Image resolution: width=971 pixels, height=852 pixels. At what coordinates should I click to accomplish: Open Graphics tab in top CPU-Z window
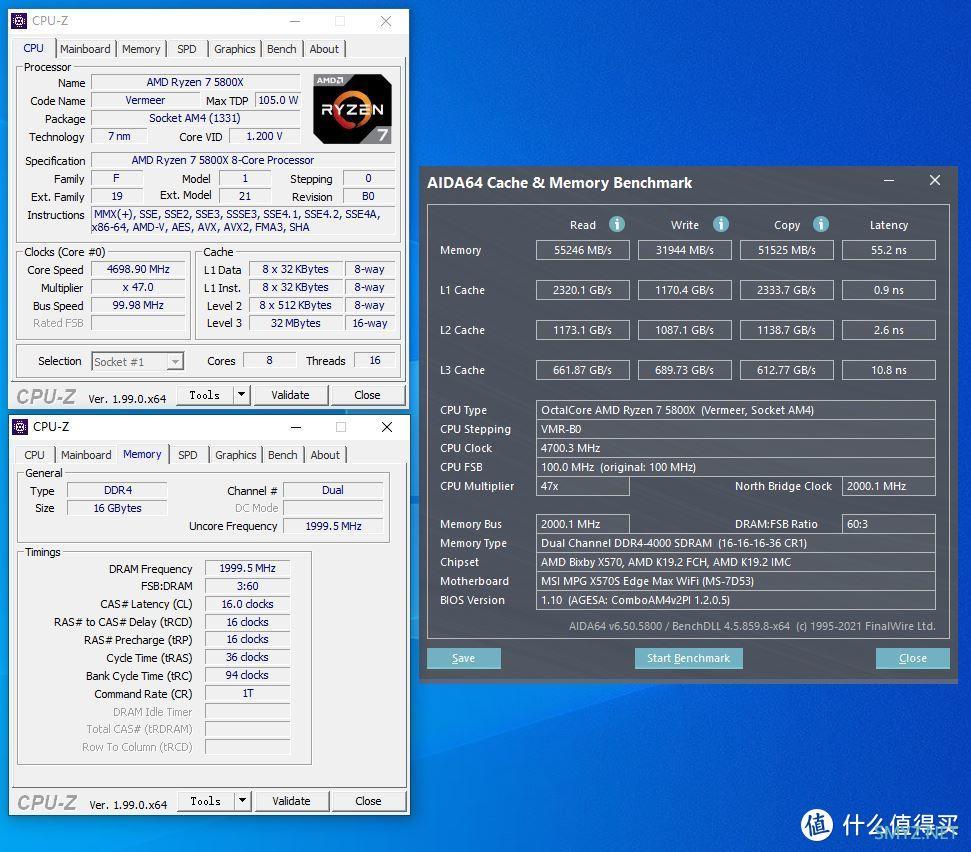click(x=234, y=49)
